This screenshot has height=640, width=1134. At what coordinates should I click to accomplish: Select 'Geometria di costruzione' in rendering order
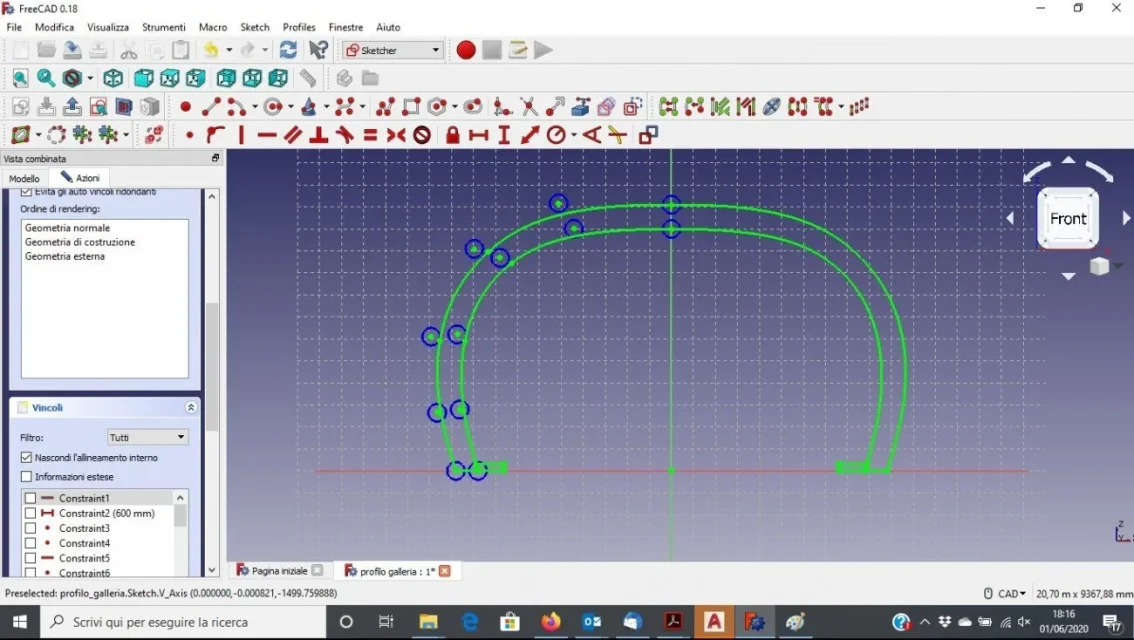coord(79,242)
